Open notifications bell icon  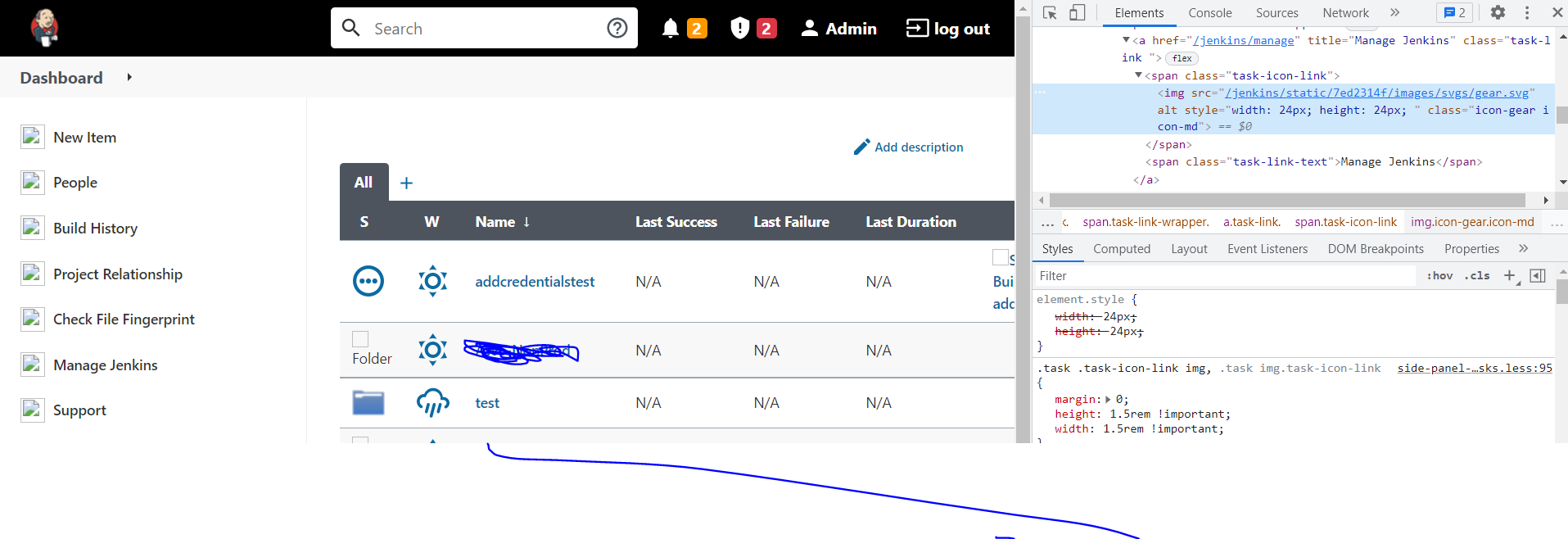671,29
